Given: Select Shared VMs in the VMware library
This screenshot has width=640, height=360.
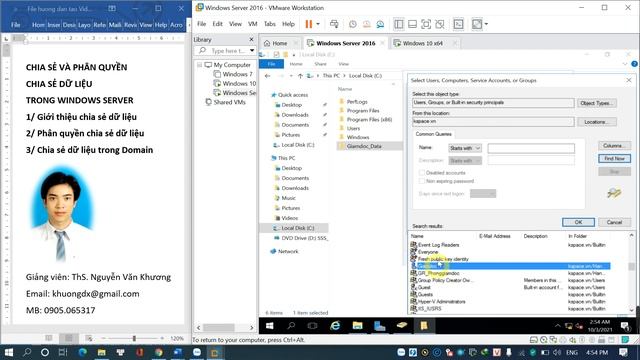Looking at the screenshot, I should (x=229, y=102).
